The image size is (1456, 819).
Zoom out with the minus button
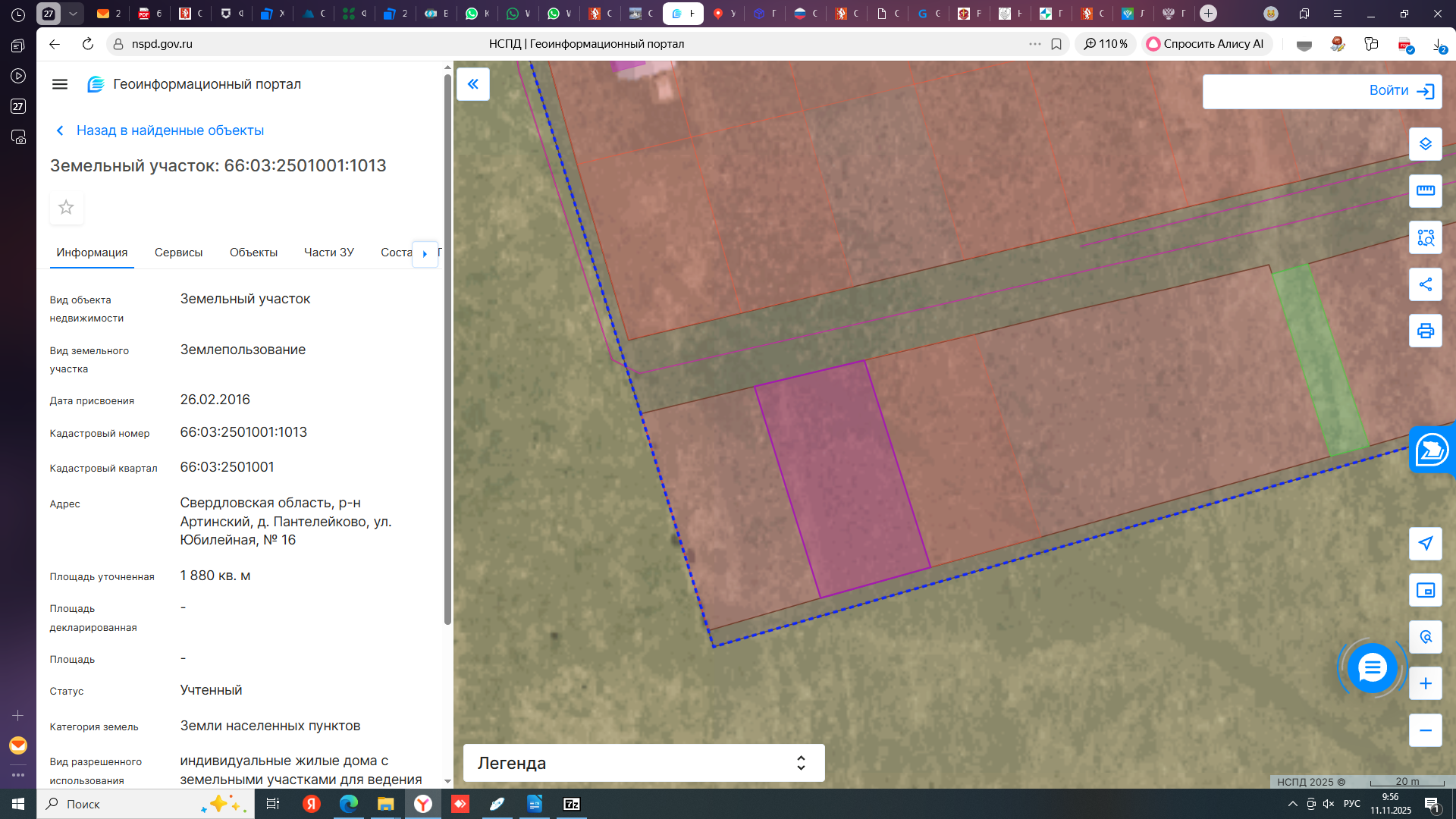1425,730
